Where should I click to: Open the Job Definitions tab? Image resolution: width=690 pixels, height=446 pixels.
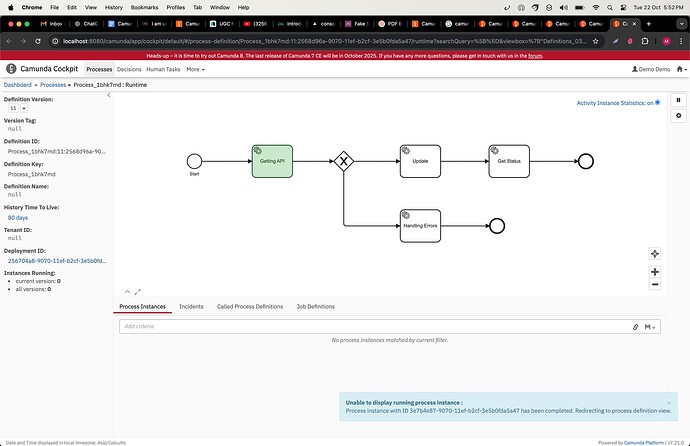click(315, 306)
